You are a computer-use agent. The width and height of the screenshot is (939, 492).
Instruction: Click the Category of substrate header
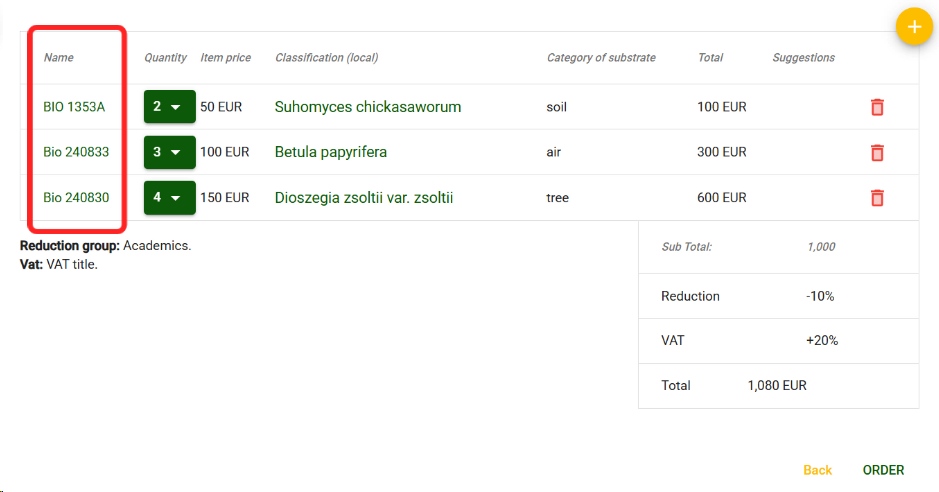601,58
